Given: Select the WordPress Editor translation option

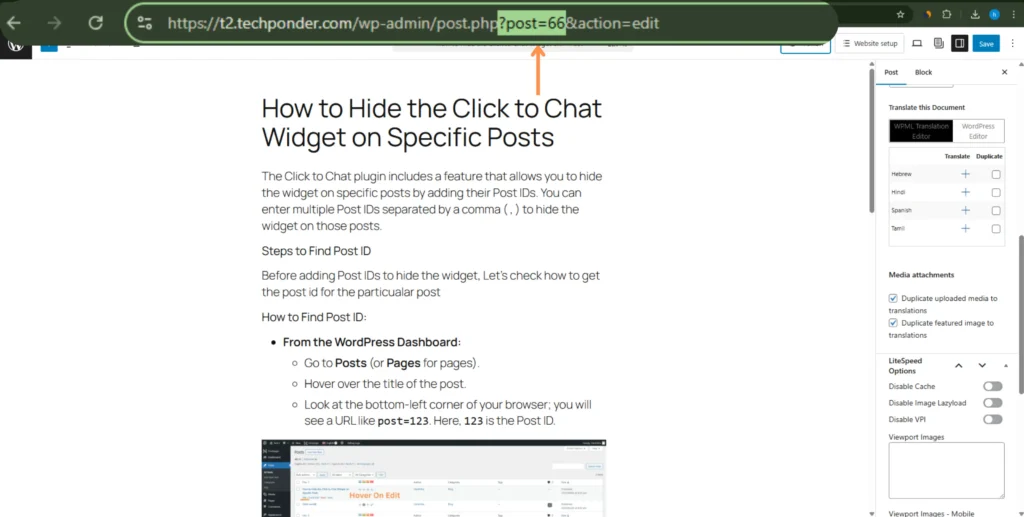Looking at the screenshot, I should [978, 131].
